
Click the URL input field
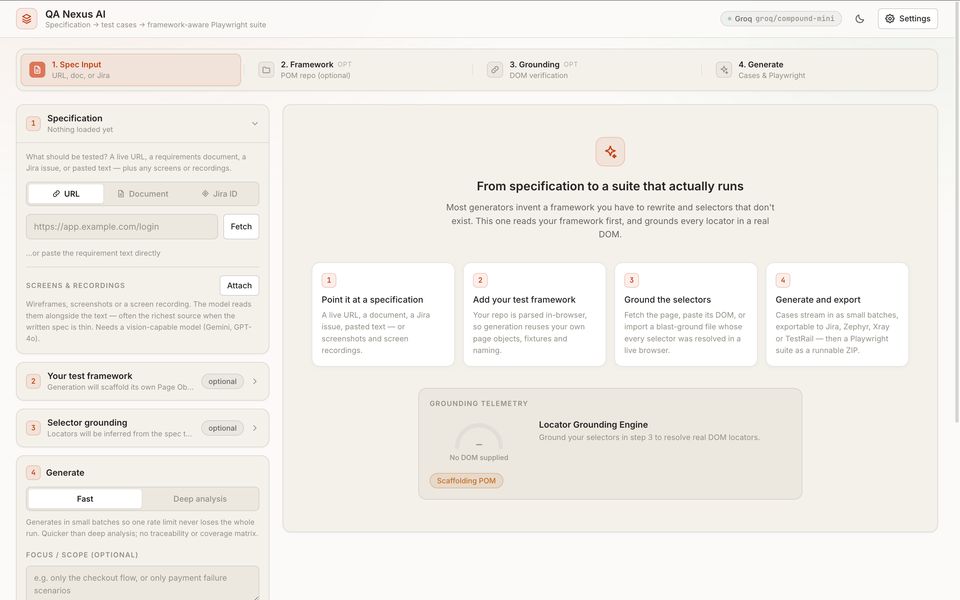[x=122, y=227]
